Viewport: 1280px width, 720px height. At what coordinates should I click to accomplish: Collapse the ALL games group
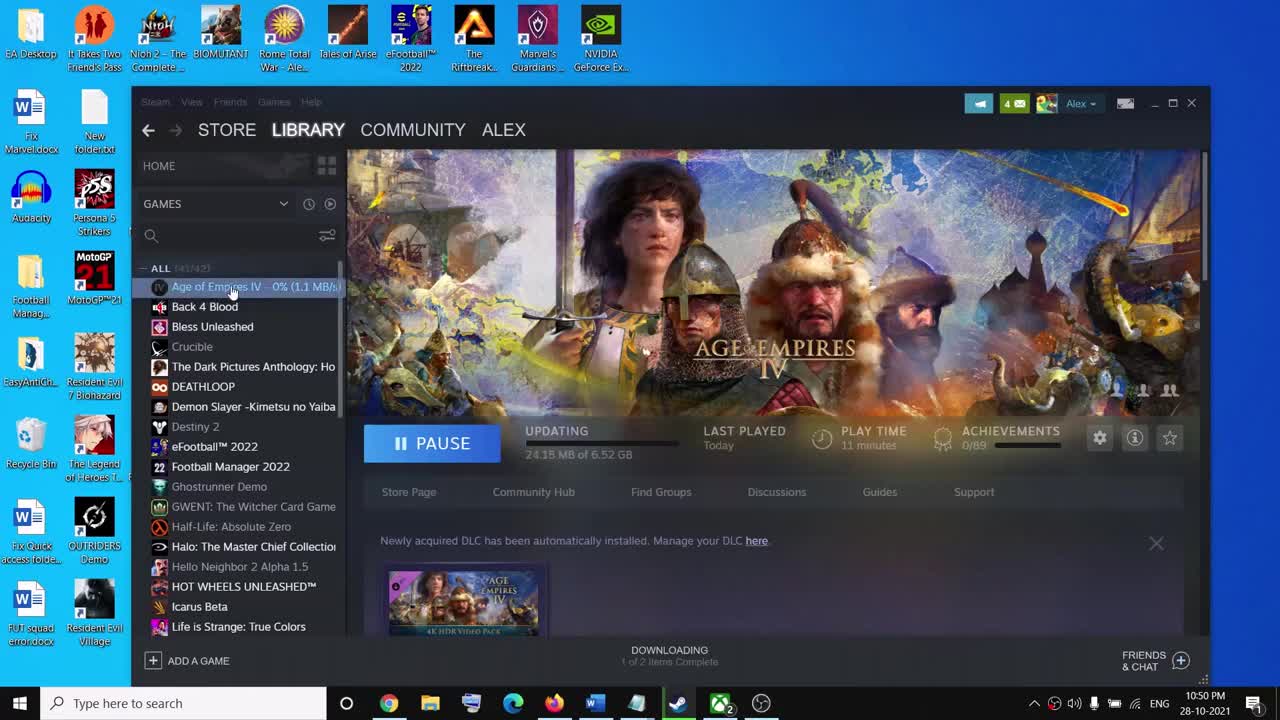(x=145, y=269)
